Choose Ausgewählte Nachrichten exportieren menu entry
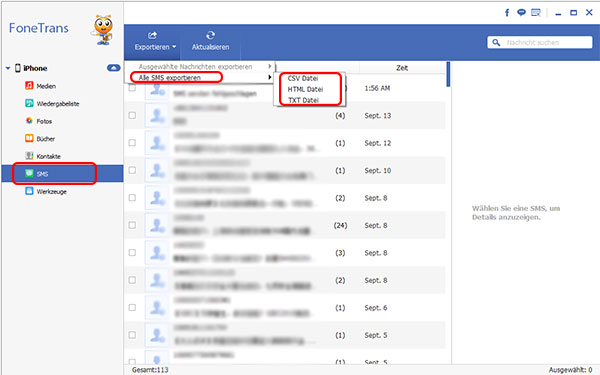The height and width of the screenshot is (375, 600). pos(200,67)
